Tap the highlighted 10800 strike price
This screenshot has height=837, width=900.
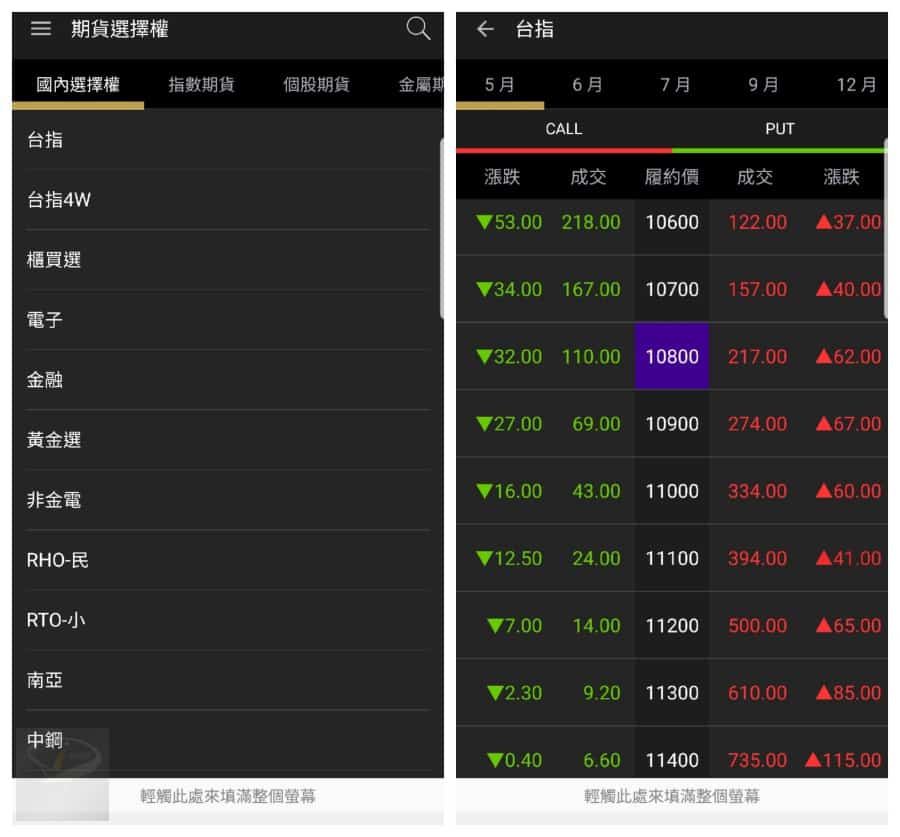(672, 356)
